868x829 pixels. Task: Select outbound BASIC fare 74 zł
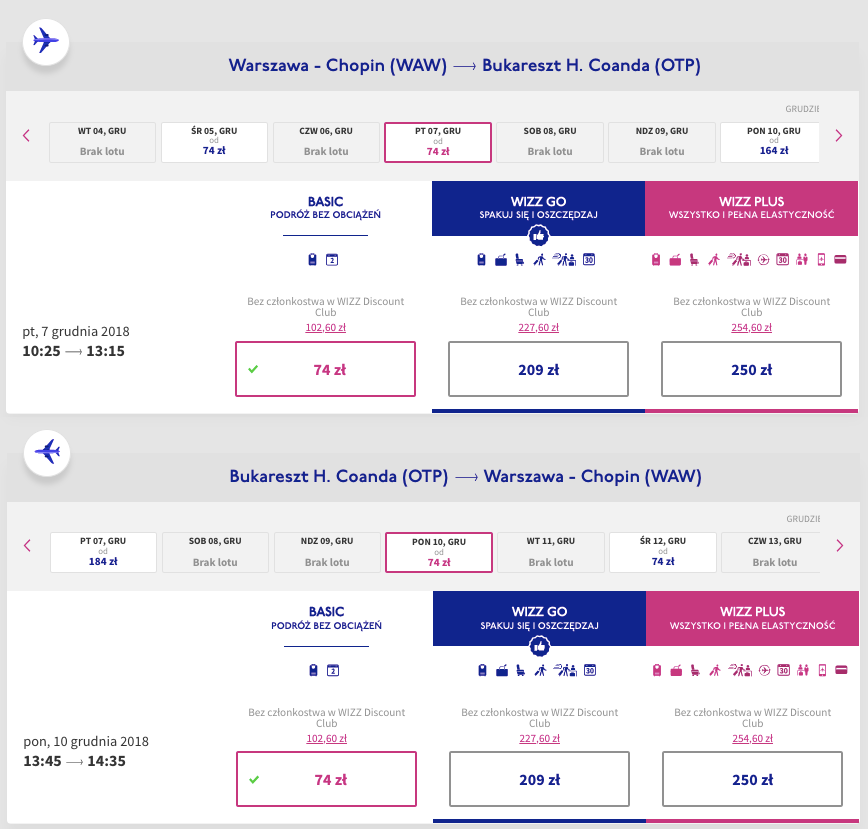point(326,369)
